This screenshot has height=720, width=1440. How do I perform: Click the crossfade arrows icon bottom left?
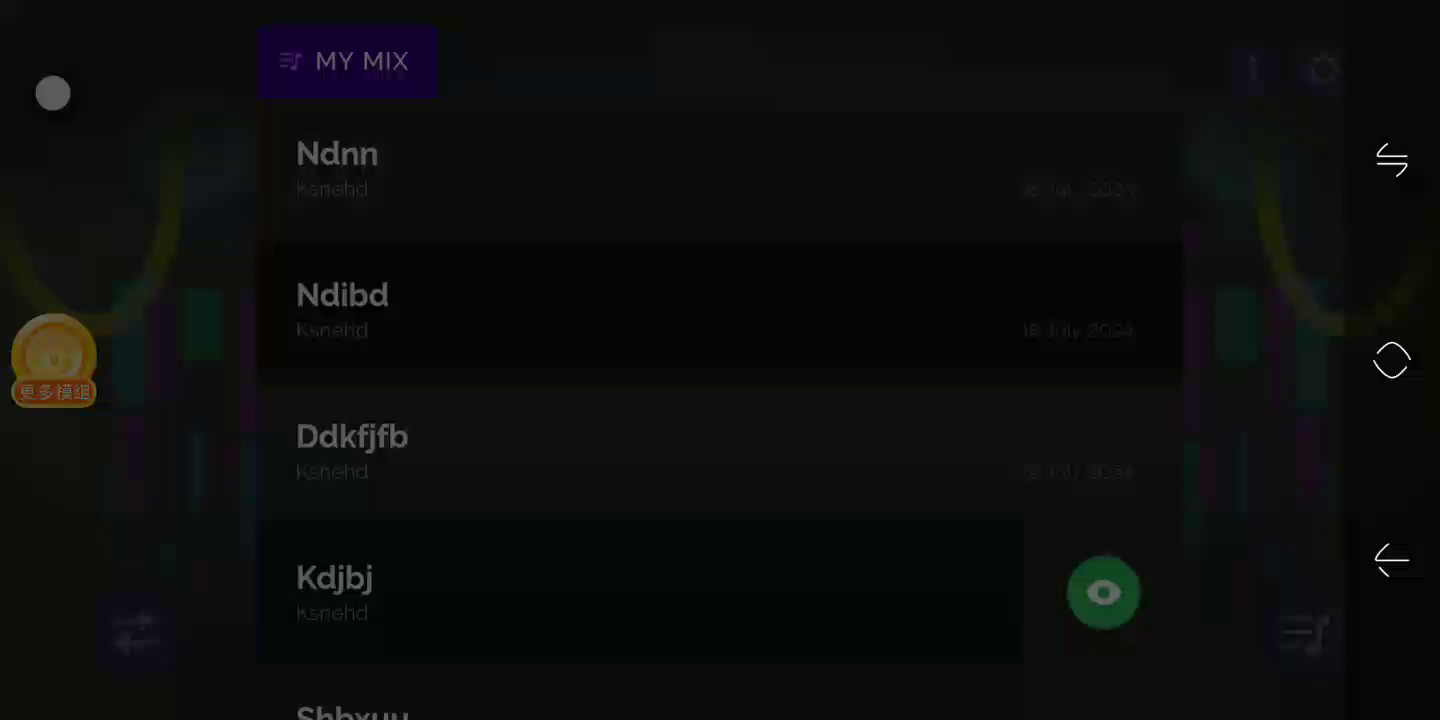(136, 632)
